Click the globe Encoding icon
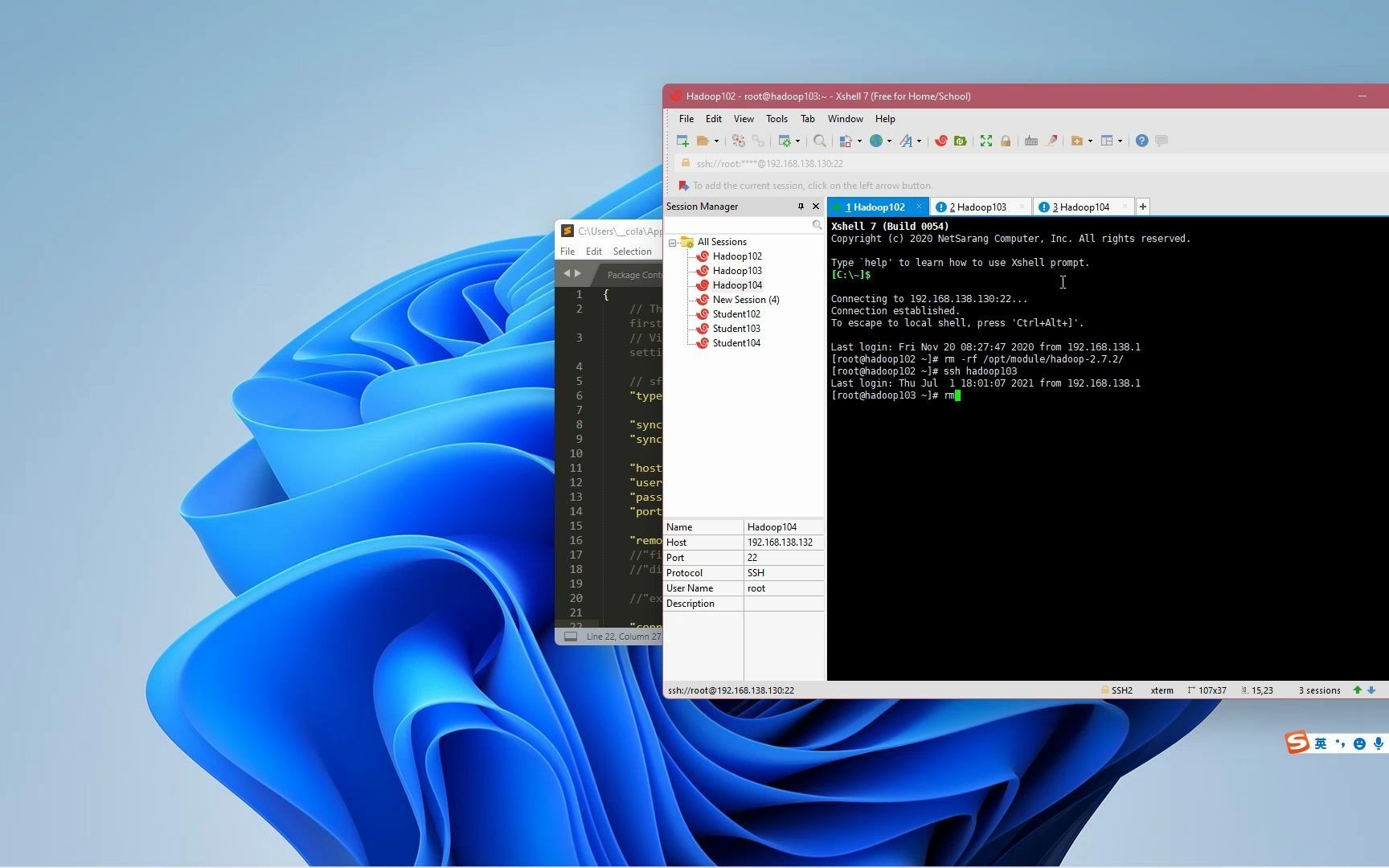This screenshot has width=1389, height=868. 876,141
